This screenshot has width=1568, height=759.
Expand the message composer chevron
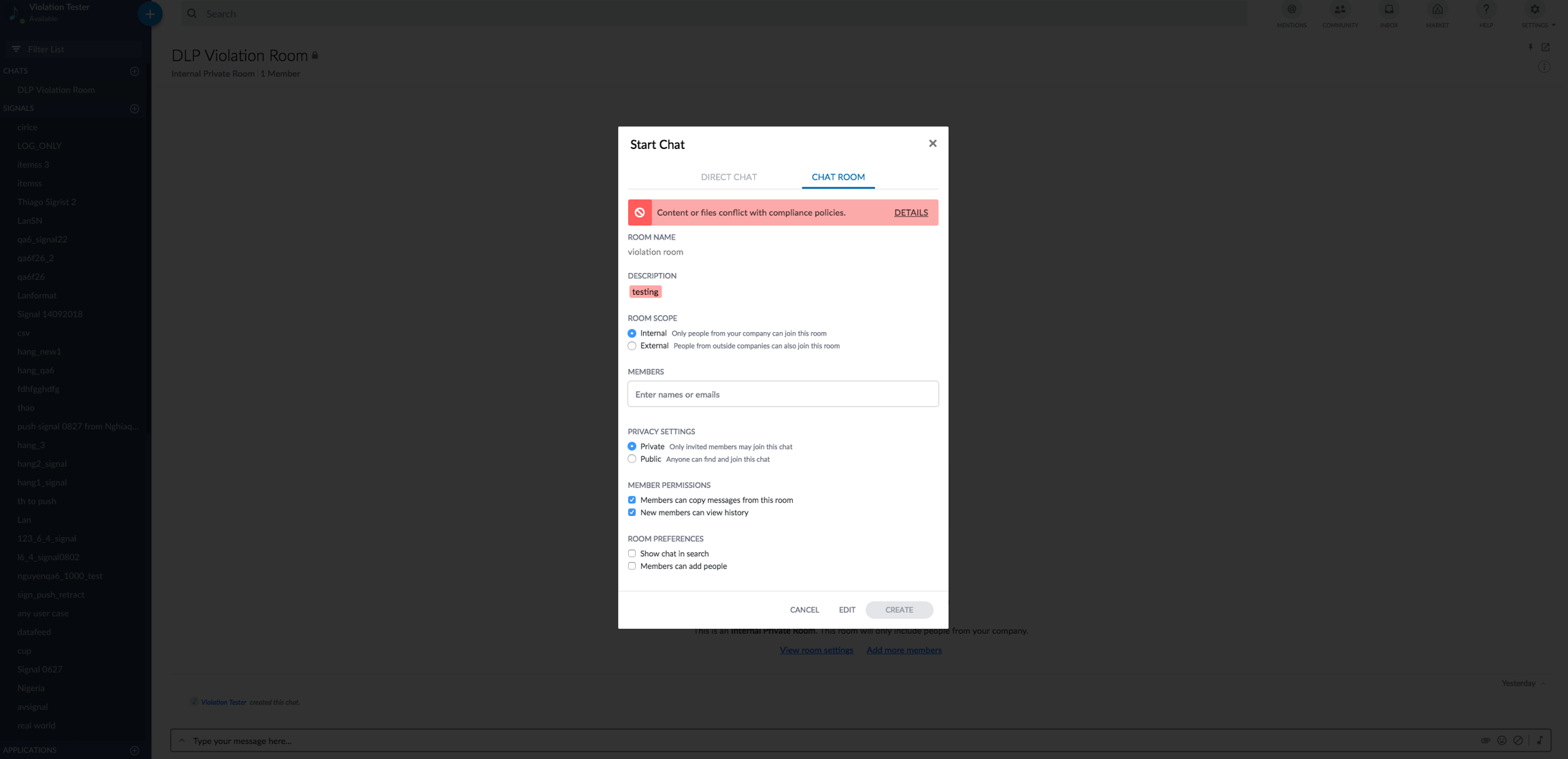tap(182, 741)
